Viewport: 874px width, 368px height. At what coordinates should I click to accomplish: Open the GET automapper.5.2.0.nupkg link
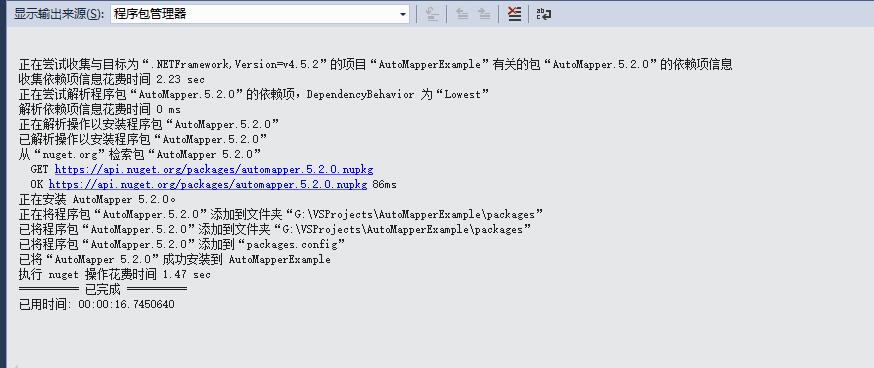click(x=213, y=169)
